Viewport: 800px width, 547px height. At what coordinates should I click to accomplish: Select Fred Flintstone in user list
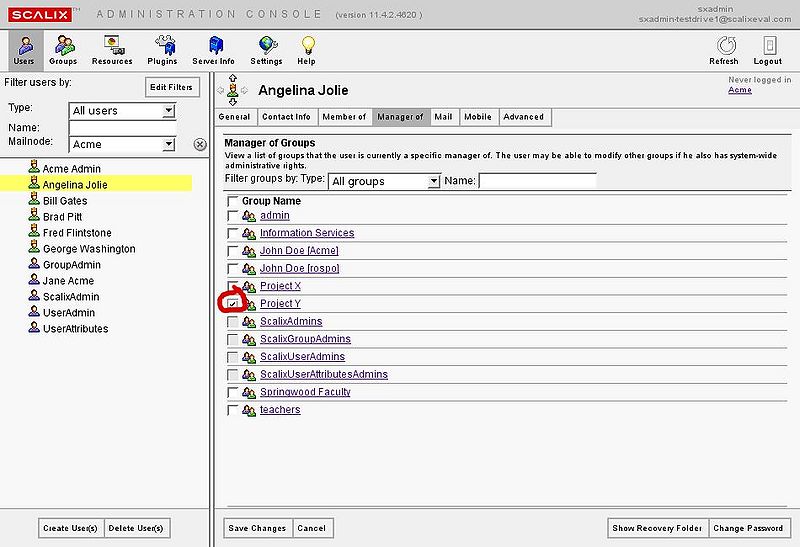(x=82, y=233)
